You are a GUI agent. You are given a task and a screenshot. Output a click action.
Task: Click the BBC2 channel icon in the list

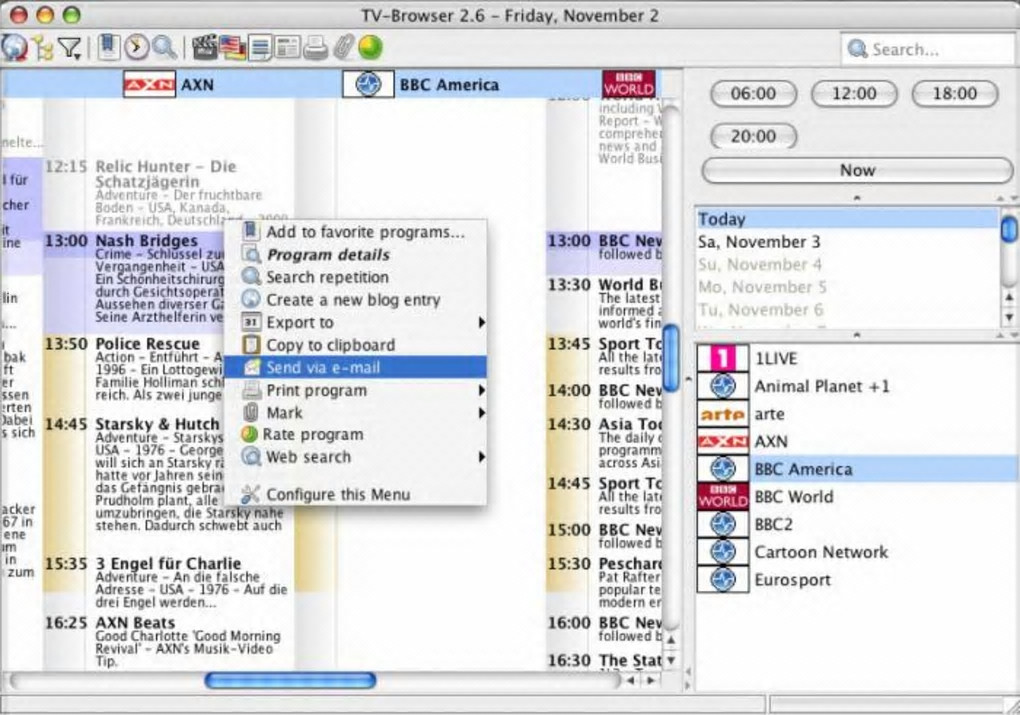(722, 524)
